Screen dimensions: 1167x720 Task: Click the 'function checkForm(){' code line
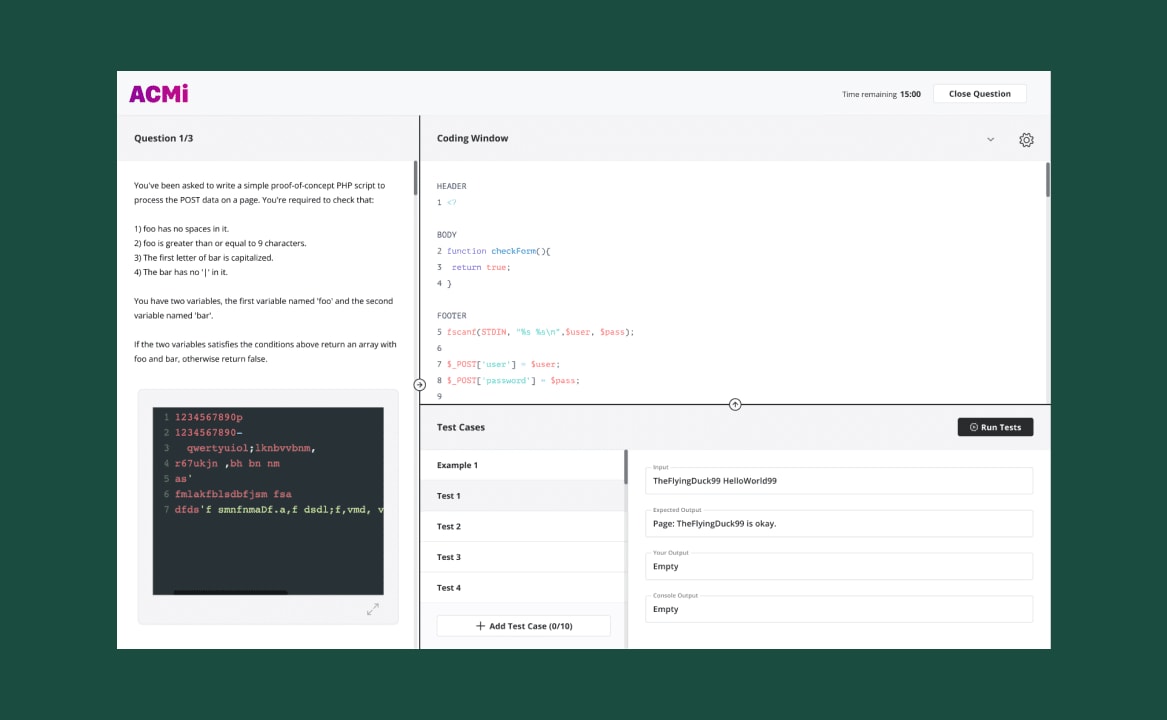(498, 251)
